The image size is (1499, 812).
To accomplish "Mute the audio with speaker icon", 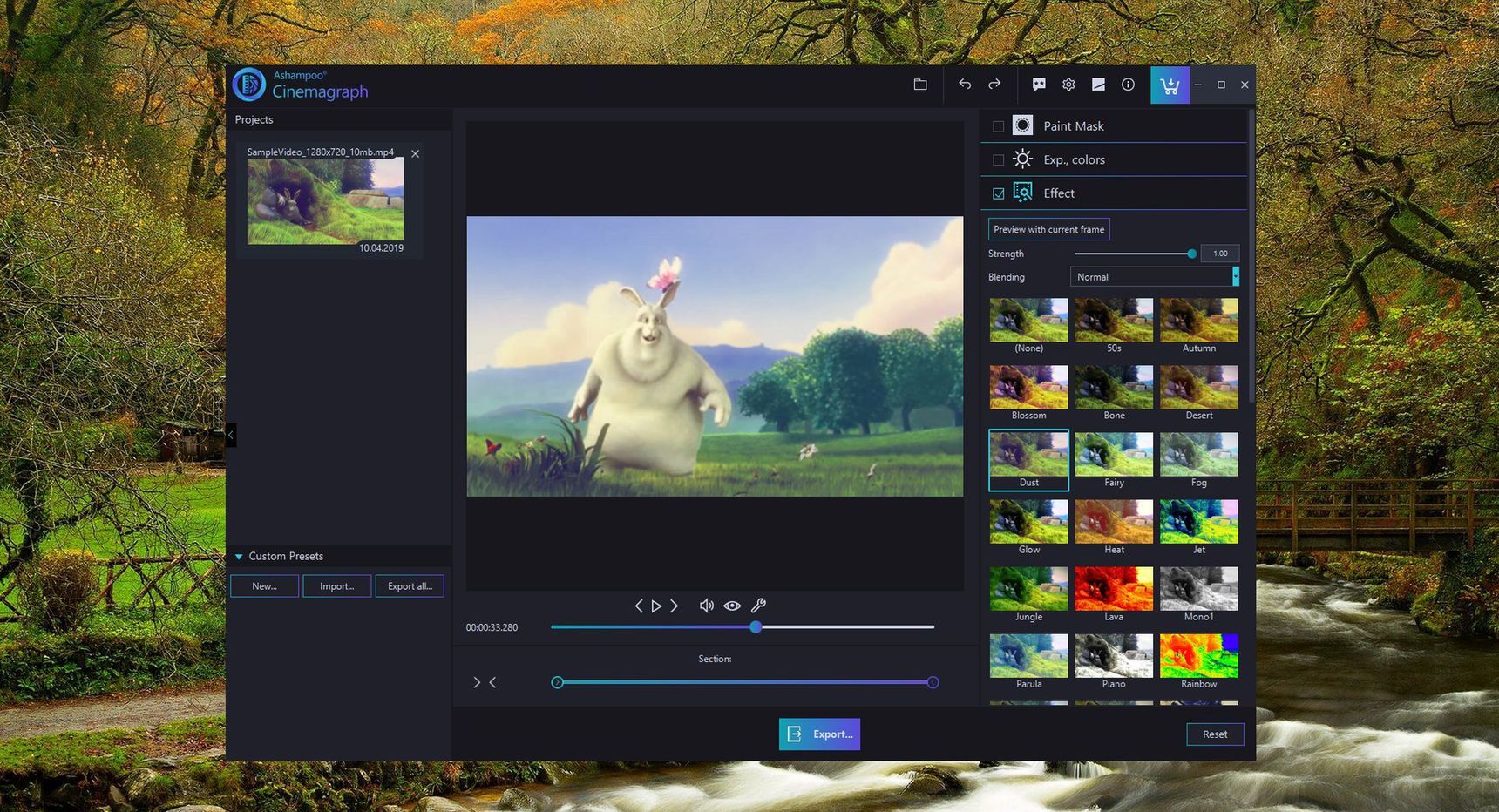I will pyautogui.click(x=707, y=606).
